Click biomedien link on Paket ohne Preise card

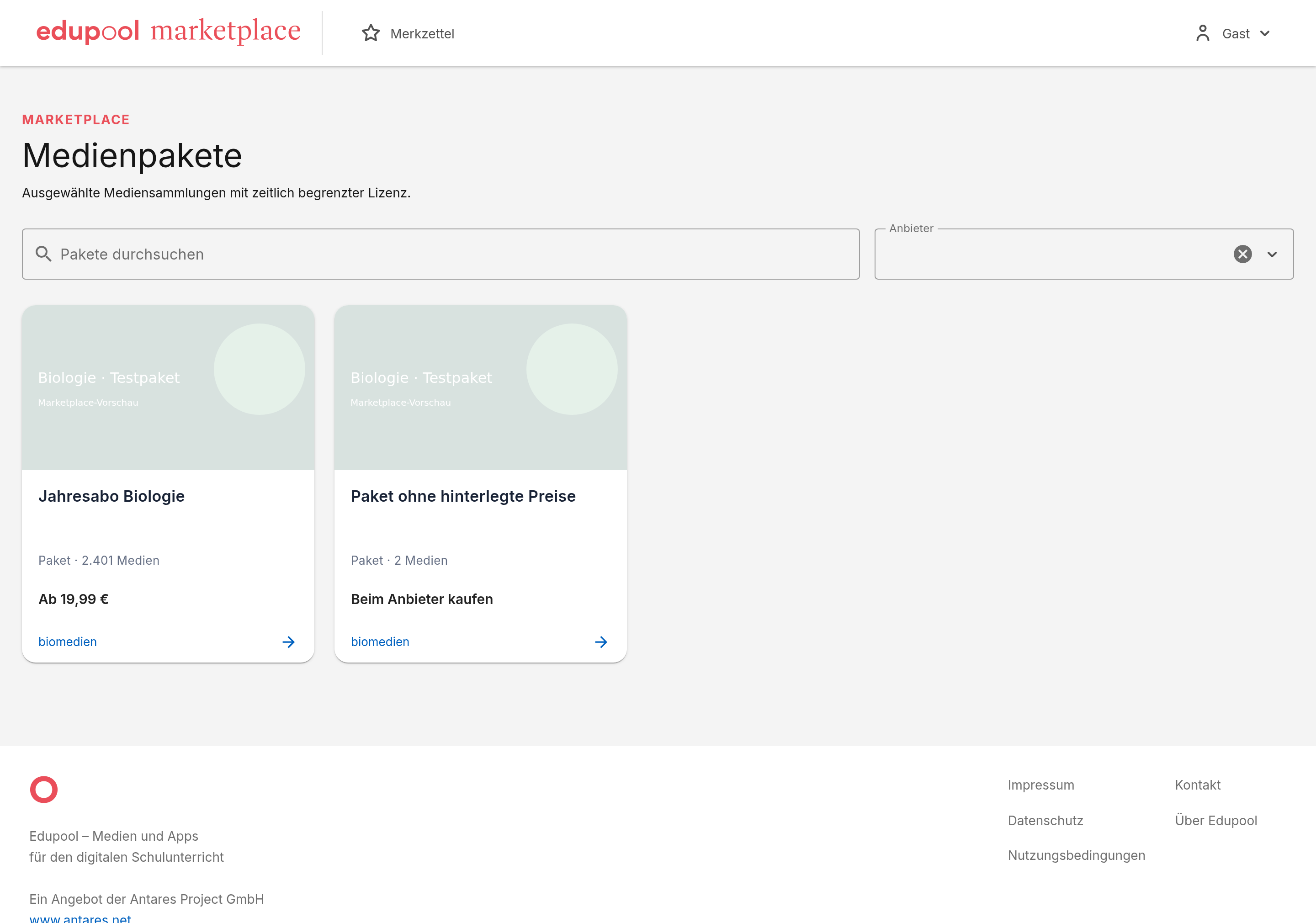pyautogui.click(x=380, y=642)
